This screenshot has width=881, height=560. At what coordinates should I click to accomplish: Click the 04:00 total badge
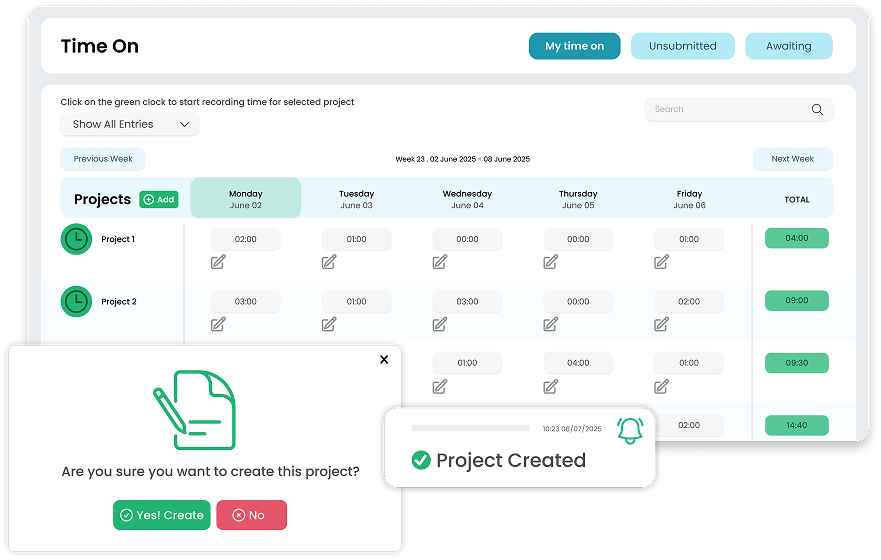click(797, 238)
